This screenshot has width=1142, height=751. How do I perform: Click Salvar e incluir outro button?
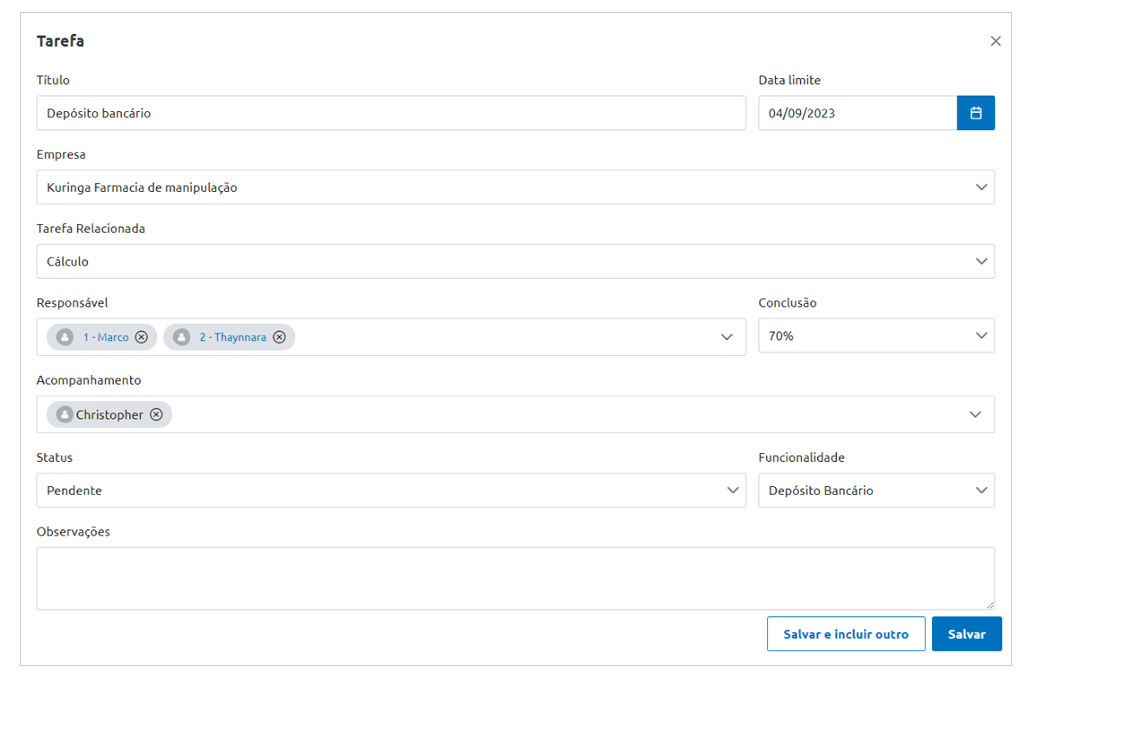845,634
